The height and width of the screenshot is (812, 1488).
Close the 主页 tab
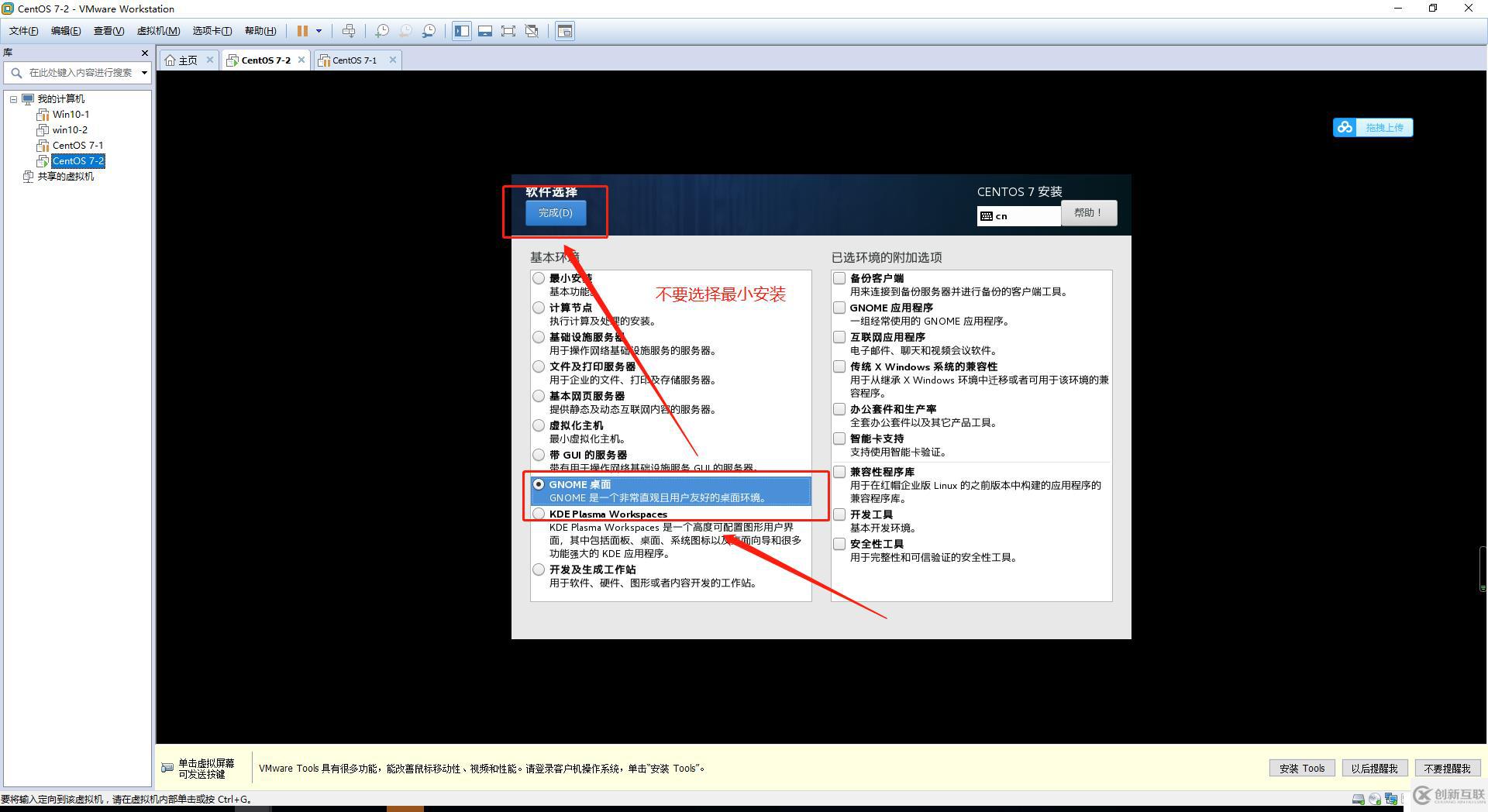click(x=209, y=60)
